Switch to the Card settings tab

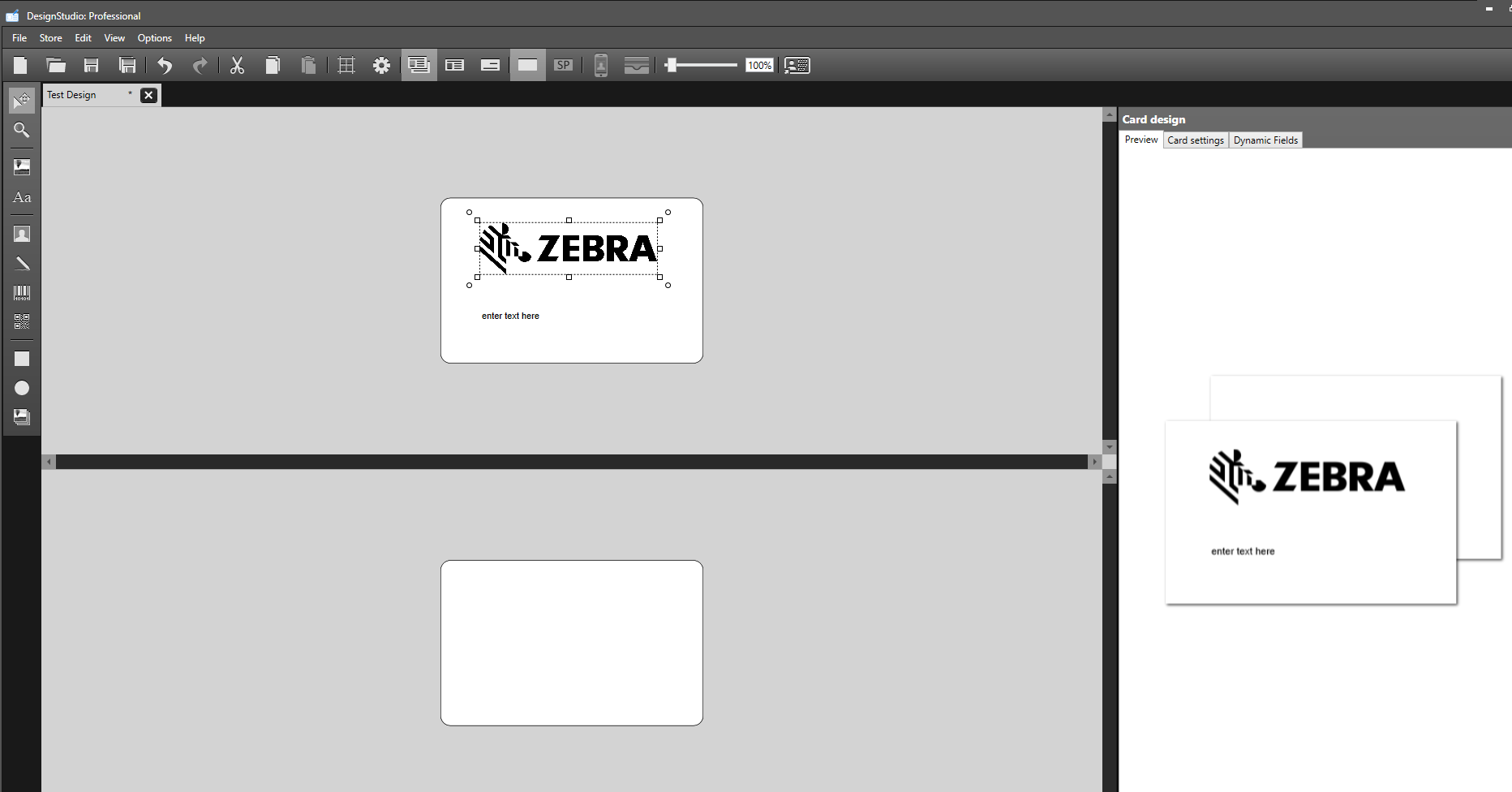point(1196,140)
